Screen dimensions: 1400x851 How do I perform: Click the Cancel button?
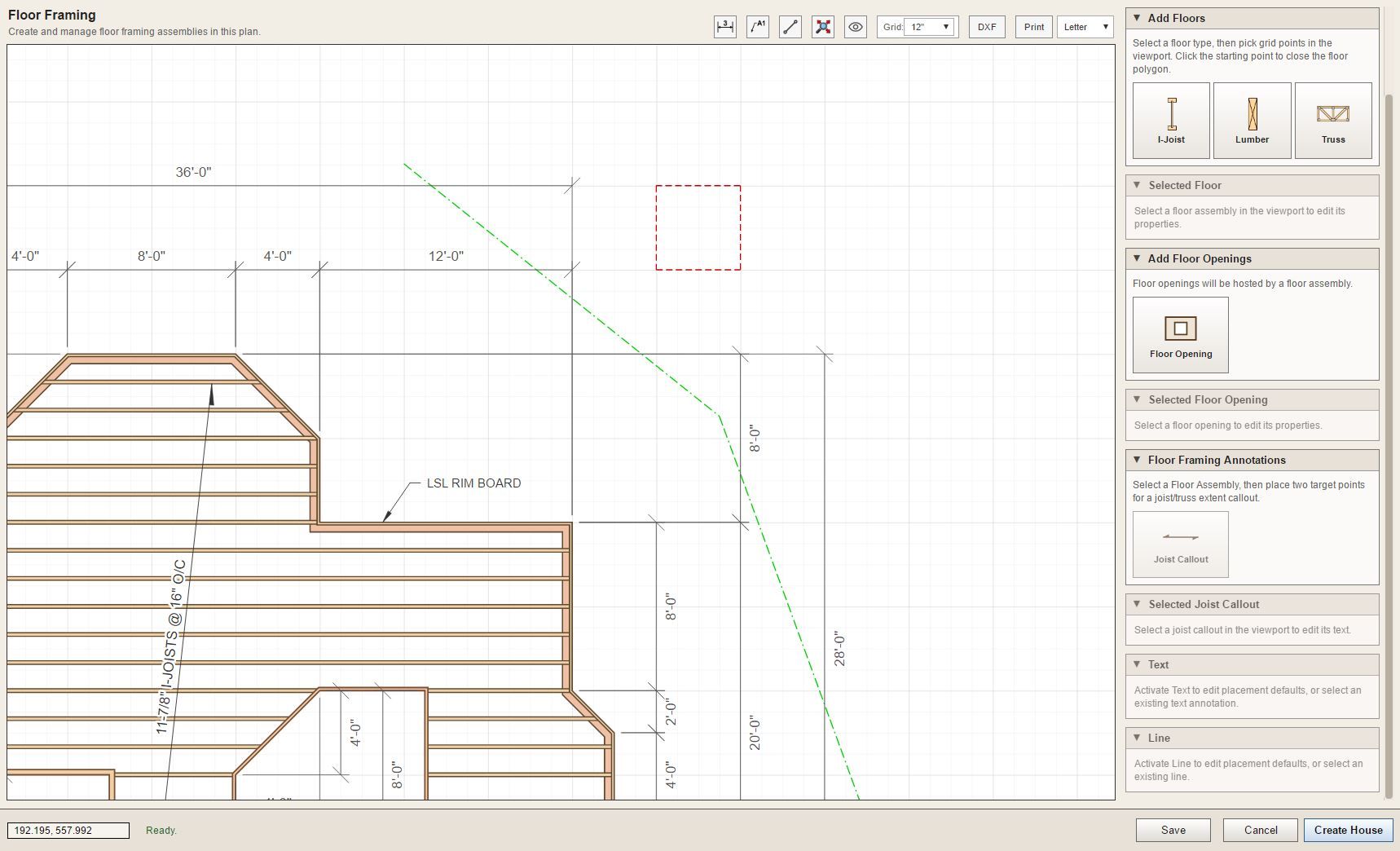[x=1261, y=830]
